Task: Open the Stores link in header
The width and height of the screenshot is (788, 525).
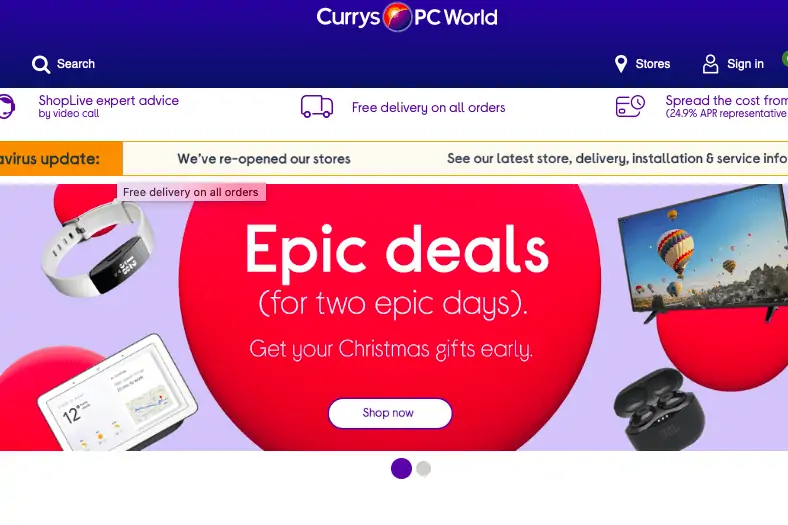Action: (652, 64)
